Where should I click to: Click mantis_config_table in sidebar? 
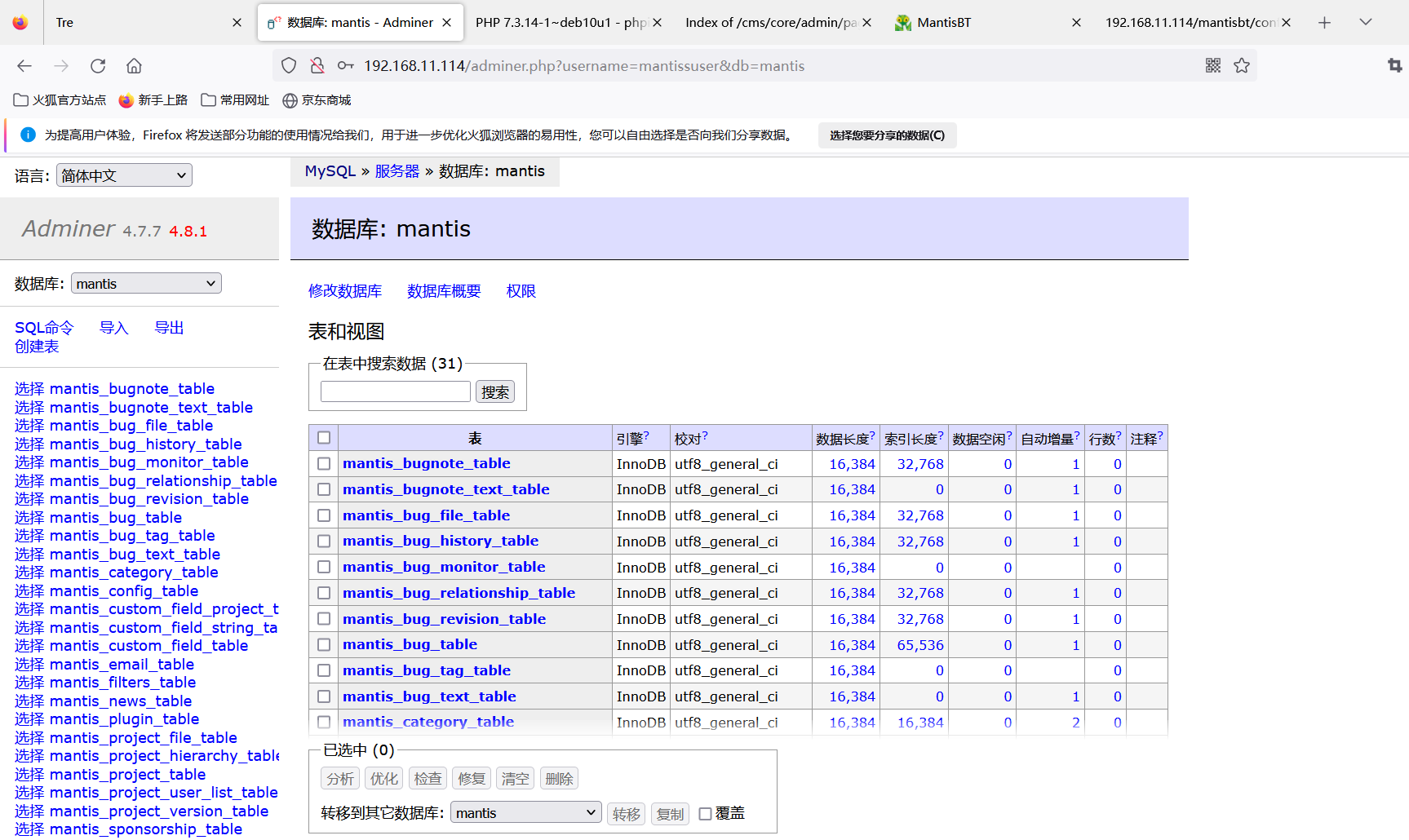(x=124, y=591)
